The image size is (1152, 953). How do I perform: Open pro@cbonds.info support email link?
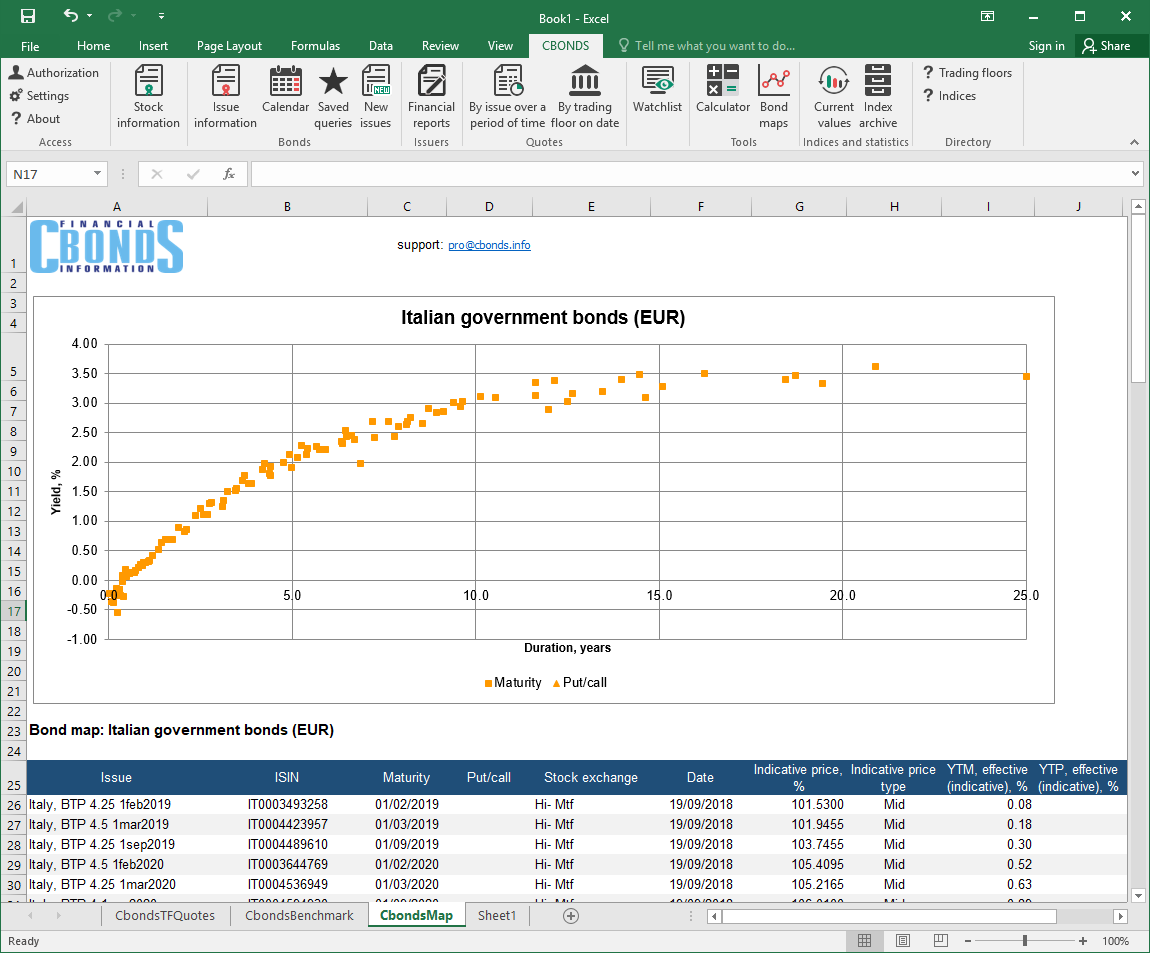(489, 245)
